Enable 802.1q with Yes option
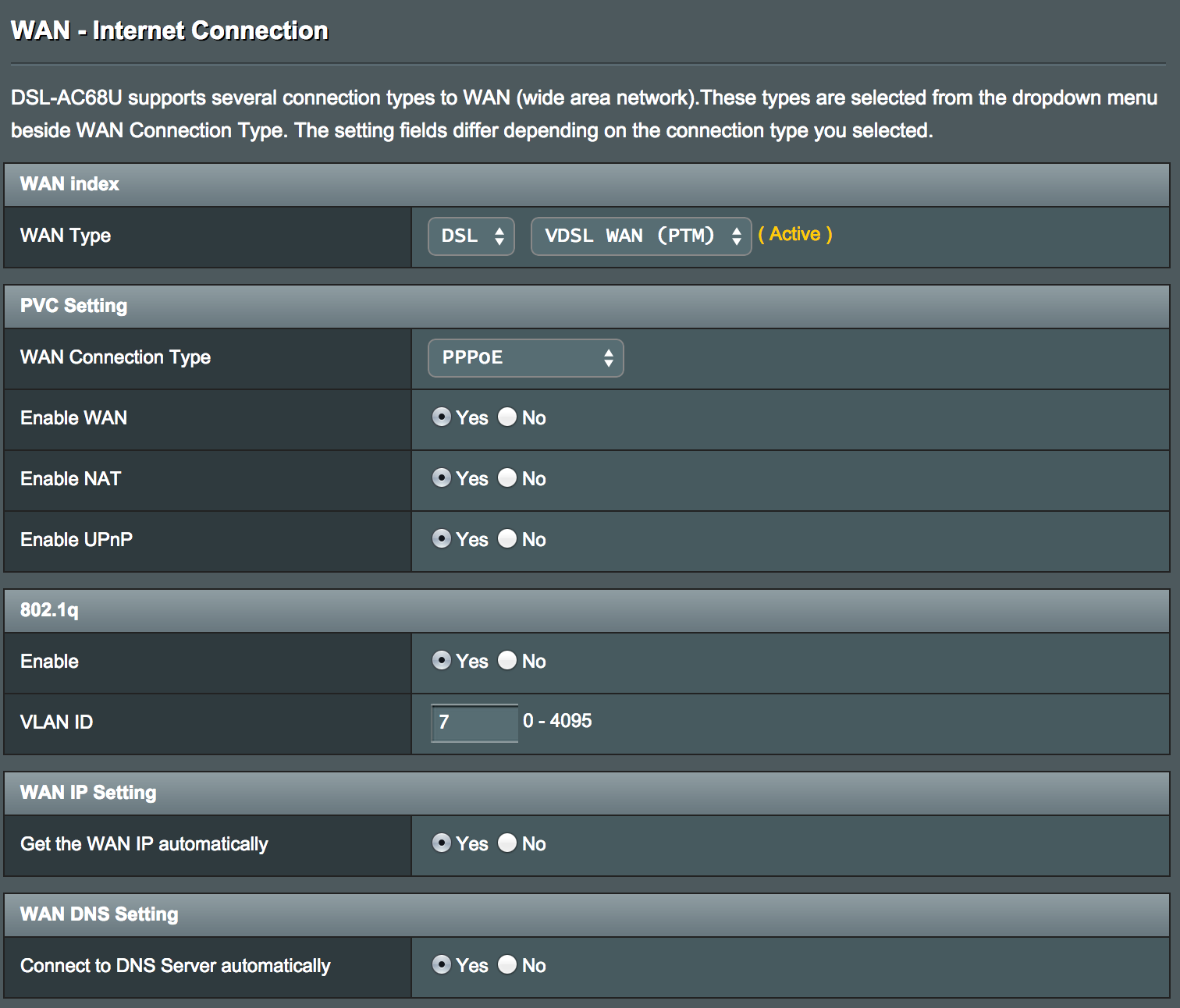 442,661
